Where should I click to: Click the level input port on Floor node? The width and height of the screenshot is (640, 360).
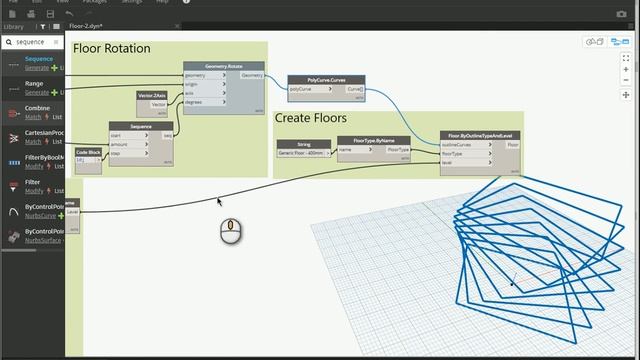coord(466,162)
